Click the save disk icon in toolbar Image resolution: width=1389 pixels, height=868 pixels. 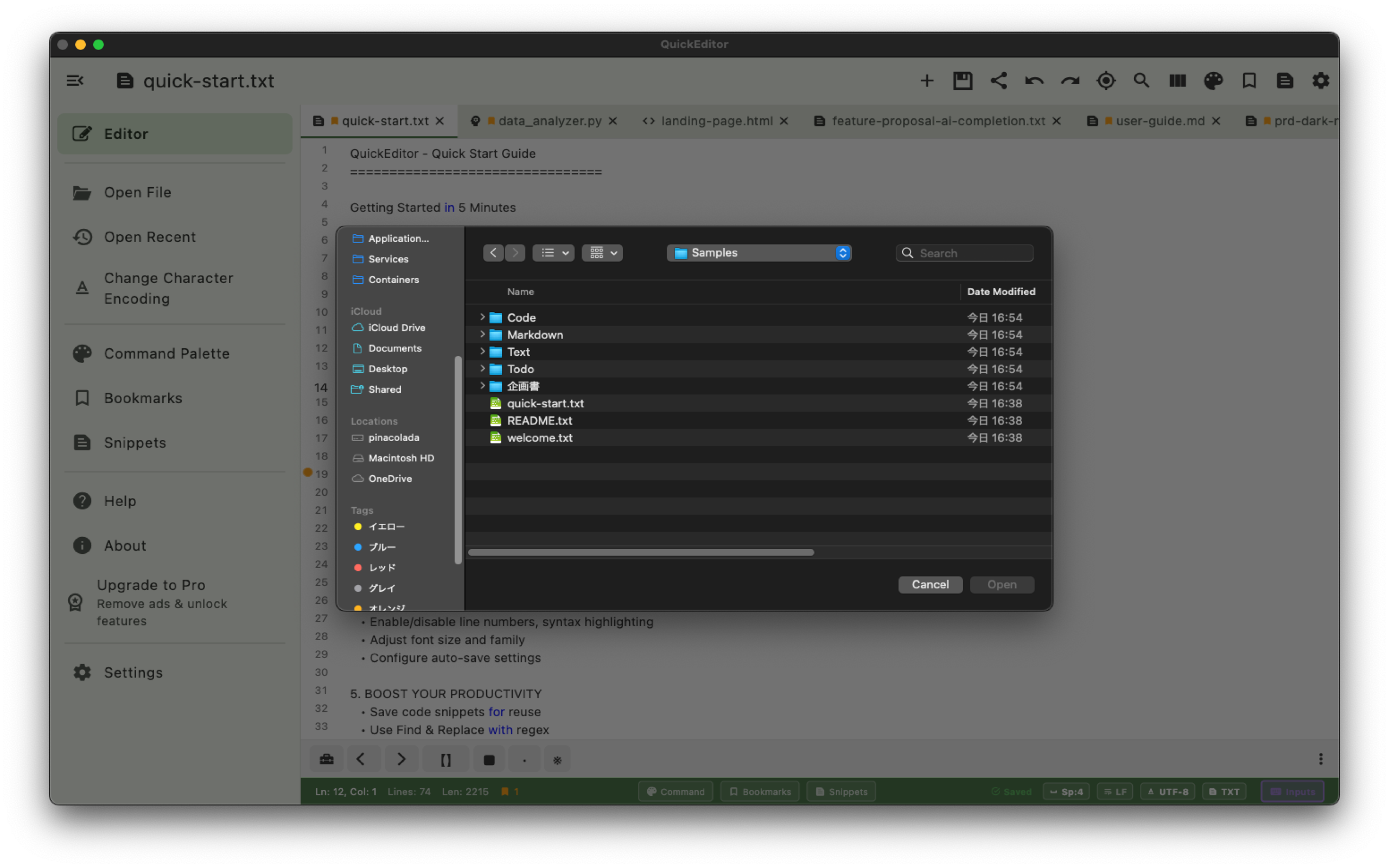click(963, 81)
